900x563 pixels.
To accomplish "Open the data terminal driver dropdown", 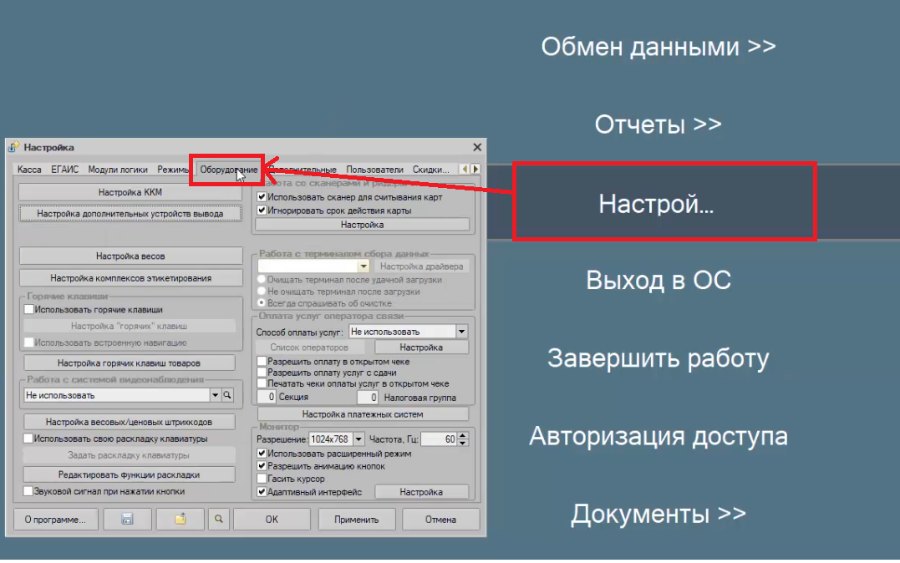I will click(x=363, y=266).
